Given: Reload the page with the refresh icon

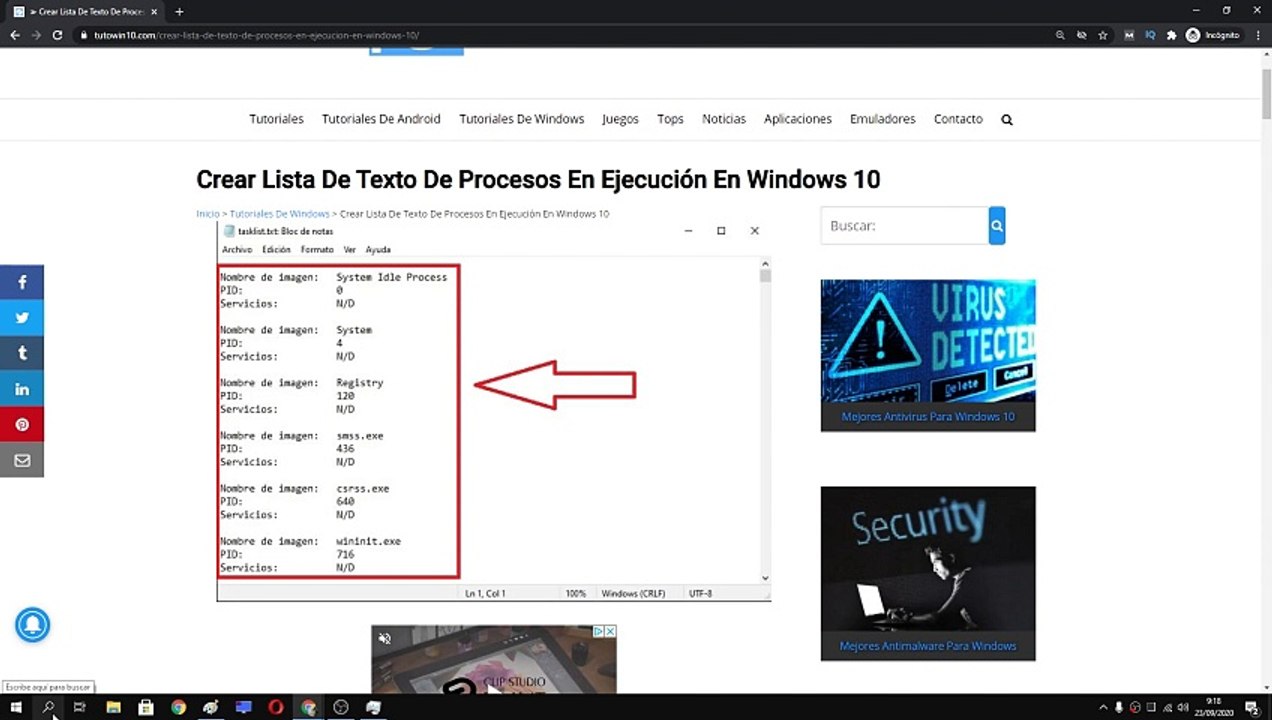Looking at the screenshot, I should click(x=57, y=35).
